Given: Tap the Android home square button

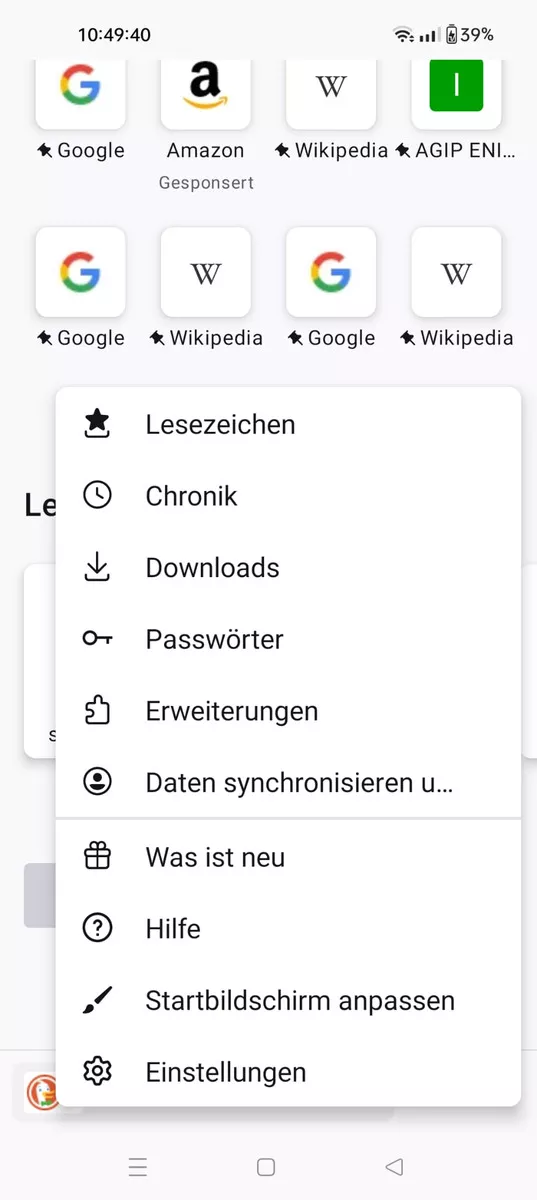Looking at the screenshot, I should point(266,1167).
